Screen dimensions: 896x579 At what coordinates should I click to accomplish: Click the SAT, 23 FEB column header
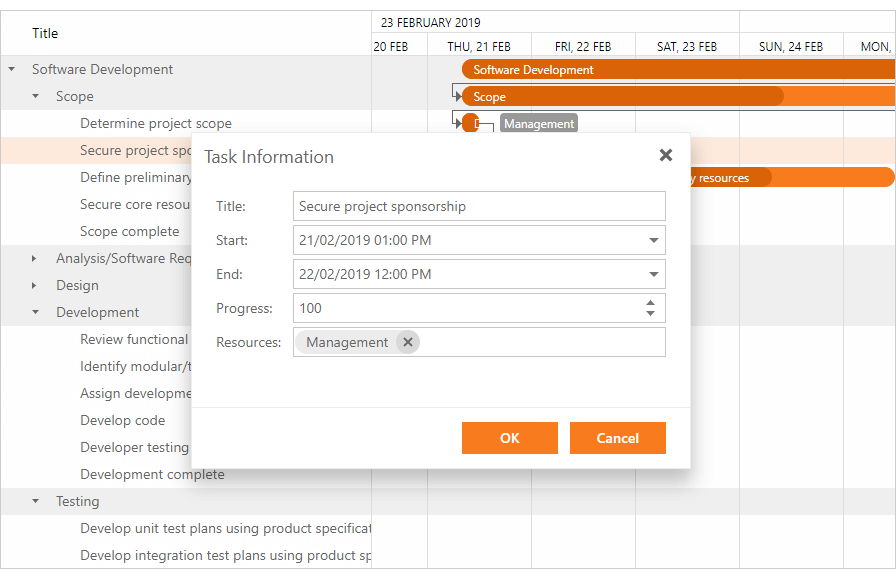687,46
